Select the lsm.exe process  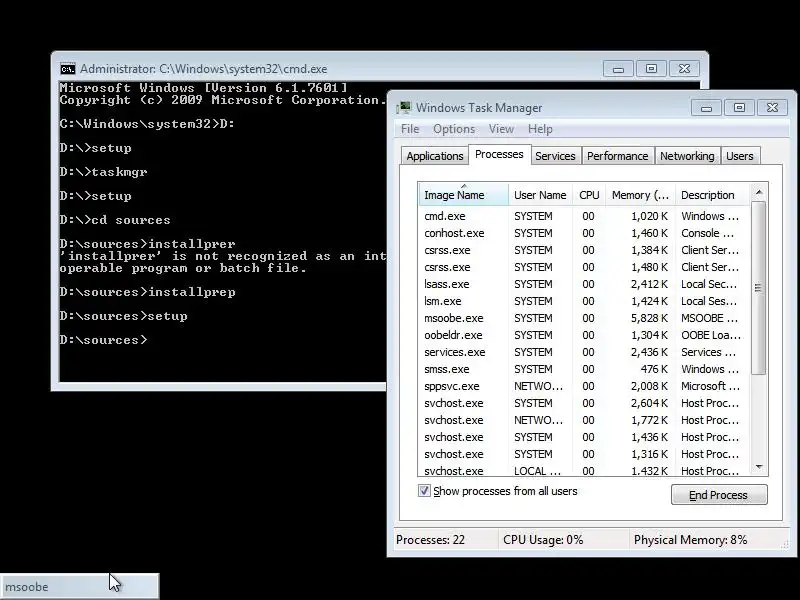tap(584, 301)
